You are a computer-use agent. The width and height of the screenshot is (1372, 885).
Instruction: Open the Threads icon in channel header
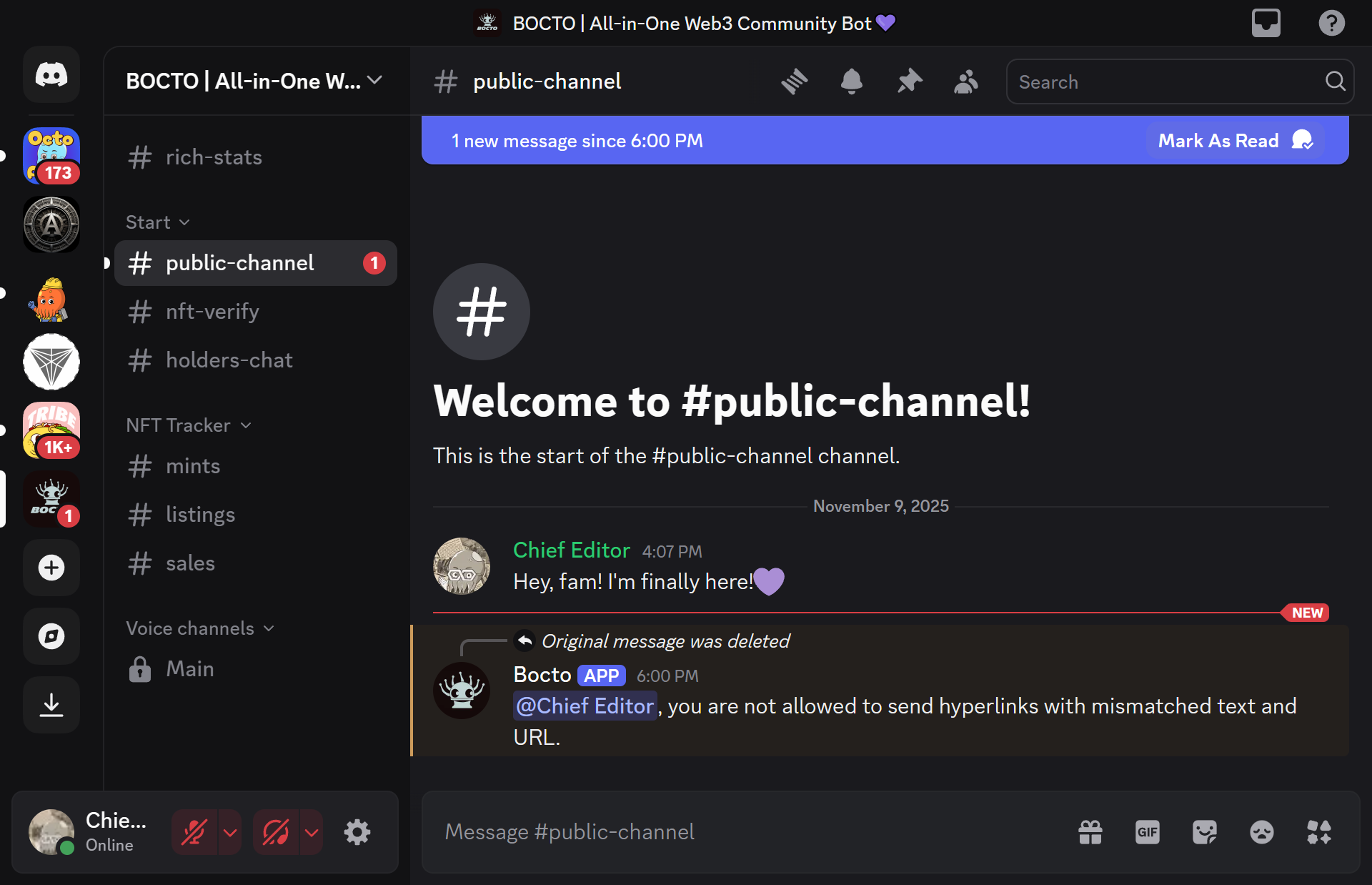pos(794,81)
